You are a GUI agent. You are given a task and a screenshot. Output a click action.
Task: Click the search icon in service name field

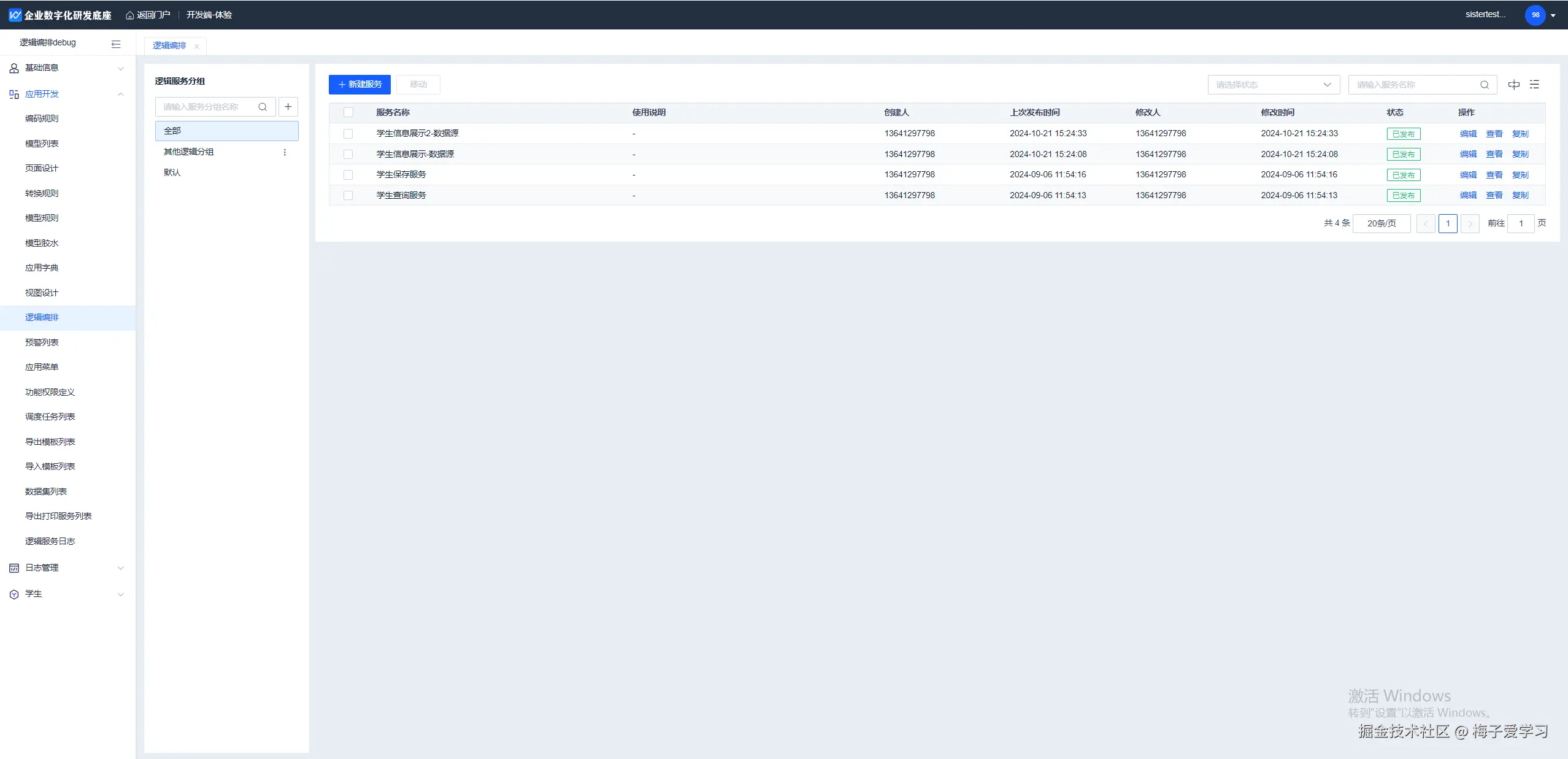tap(1484, 85)
